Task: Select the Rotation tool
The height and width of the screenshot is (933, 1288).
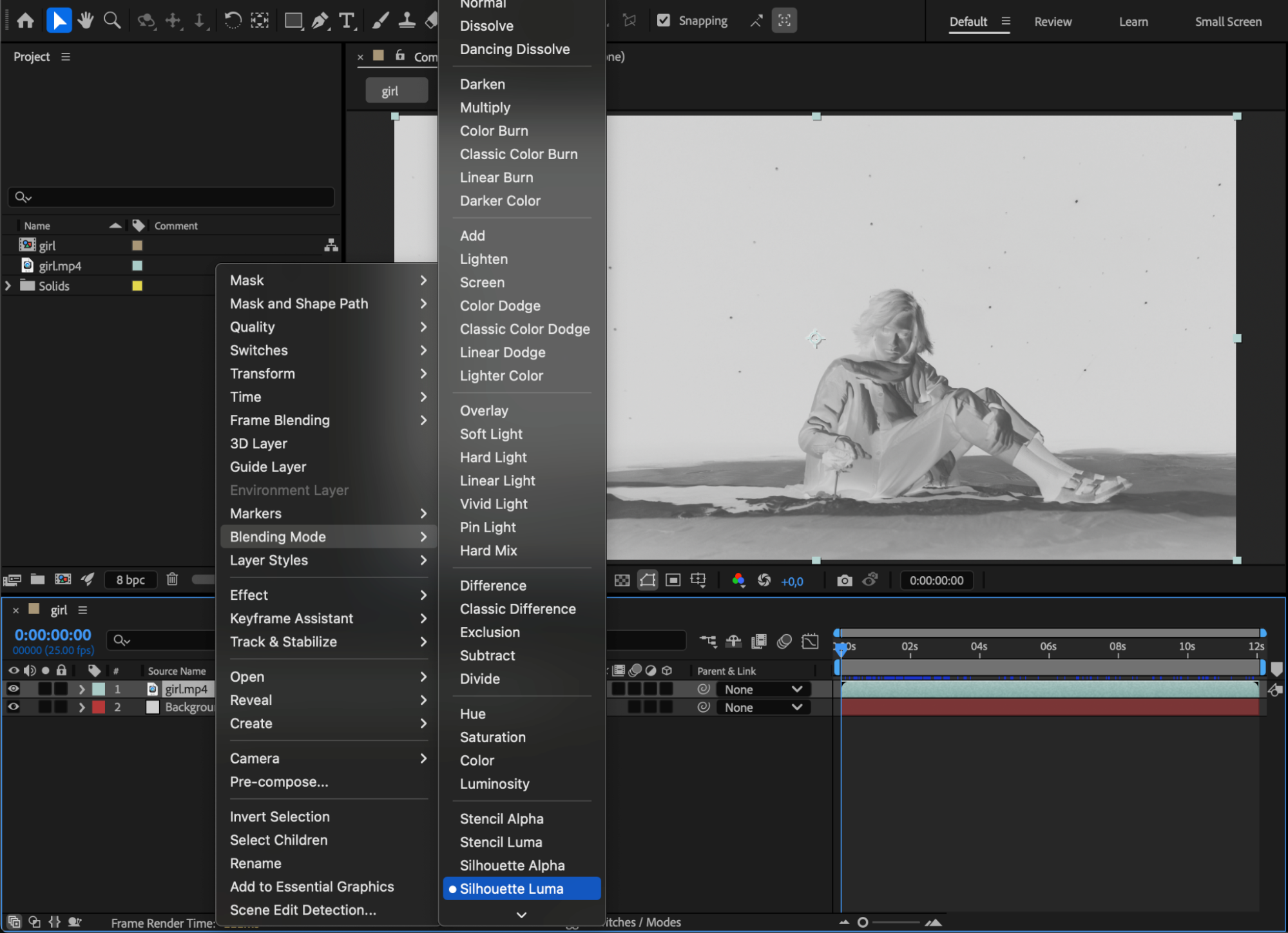Action: 233,21
